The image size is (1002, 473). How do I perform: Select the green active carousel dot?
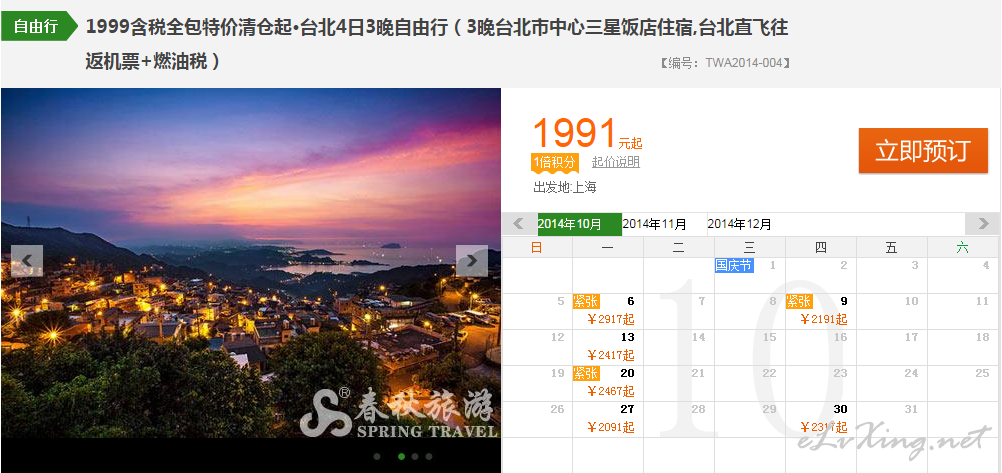coord(401,456)
